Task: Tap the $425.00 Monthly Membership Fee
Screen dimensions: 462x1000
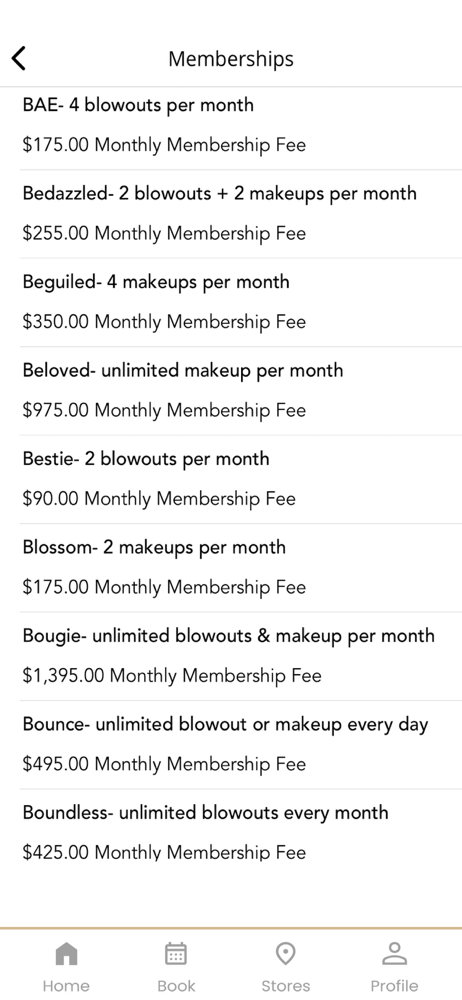Action: point(164,853)
